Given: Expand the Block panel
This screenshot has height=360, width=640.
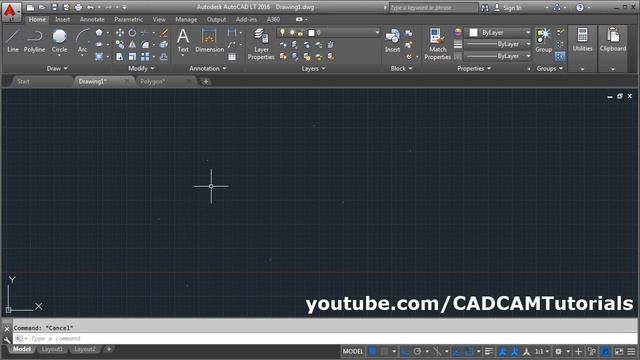Looking at the screenshot, I should (x=401, y=69).
